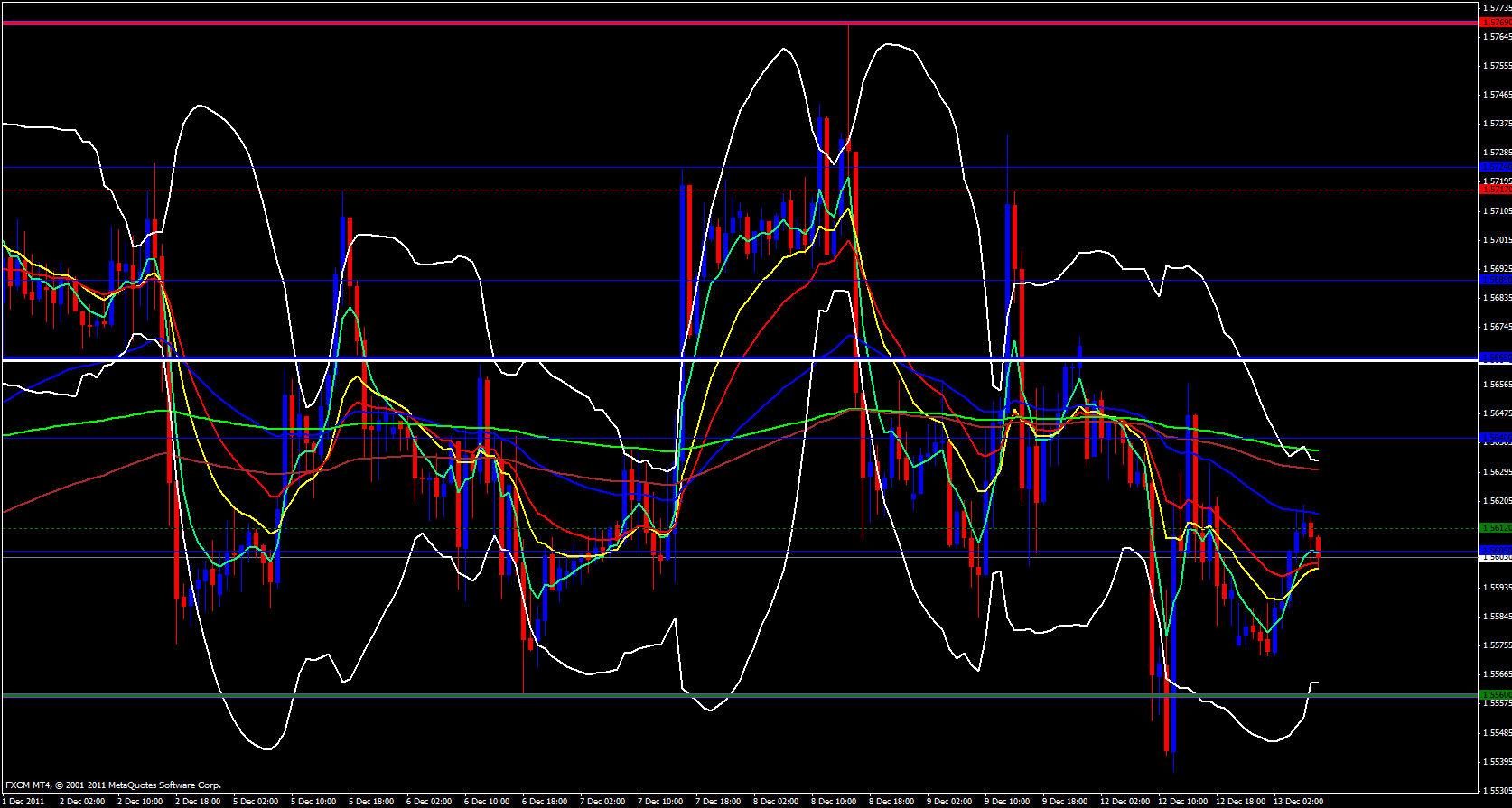The image size is (1512, 808).
Task: Select the blue 1.56890 price tag
Action: tap(1495, 280)
